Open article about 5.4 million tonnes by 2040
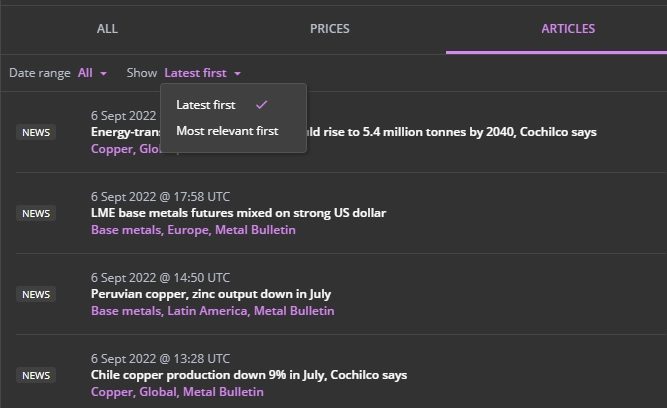The height and width of the screenshot is (408, 667). [450, 132]
